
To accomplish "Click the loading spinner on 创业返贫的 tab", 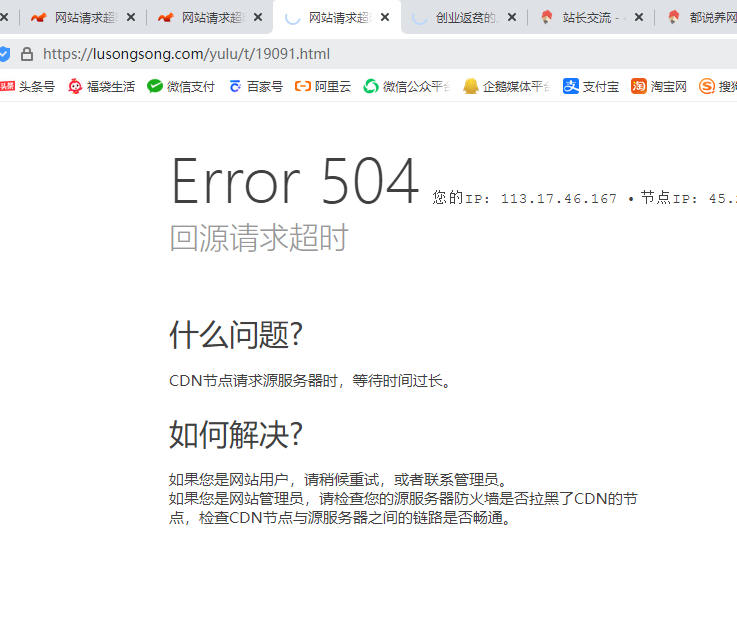I will point(419,17).
